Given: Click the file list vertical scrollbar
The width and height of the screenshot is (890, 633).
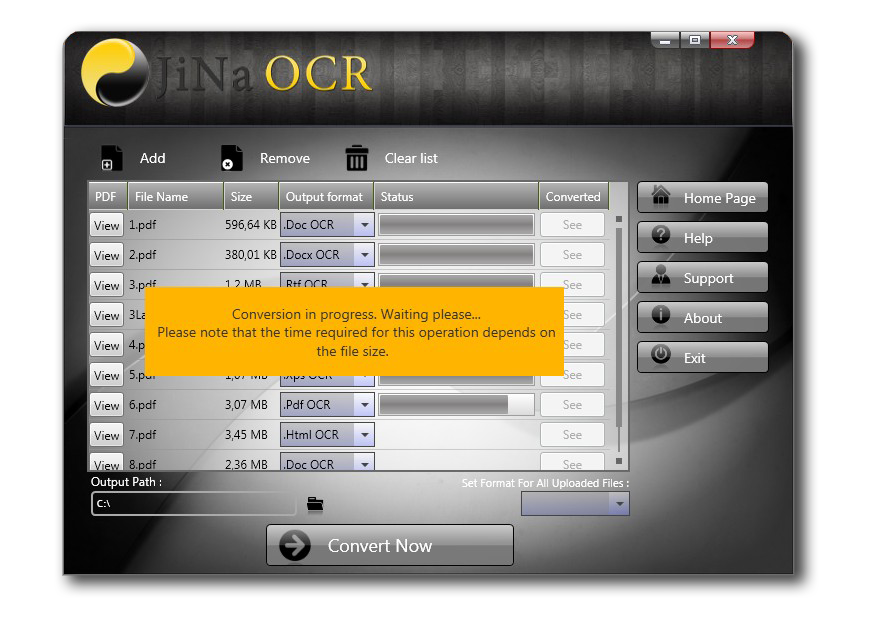Looking at the screenshot, I should click(x=619, y=326).
